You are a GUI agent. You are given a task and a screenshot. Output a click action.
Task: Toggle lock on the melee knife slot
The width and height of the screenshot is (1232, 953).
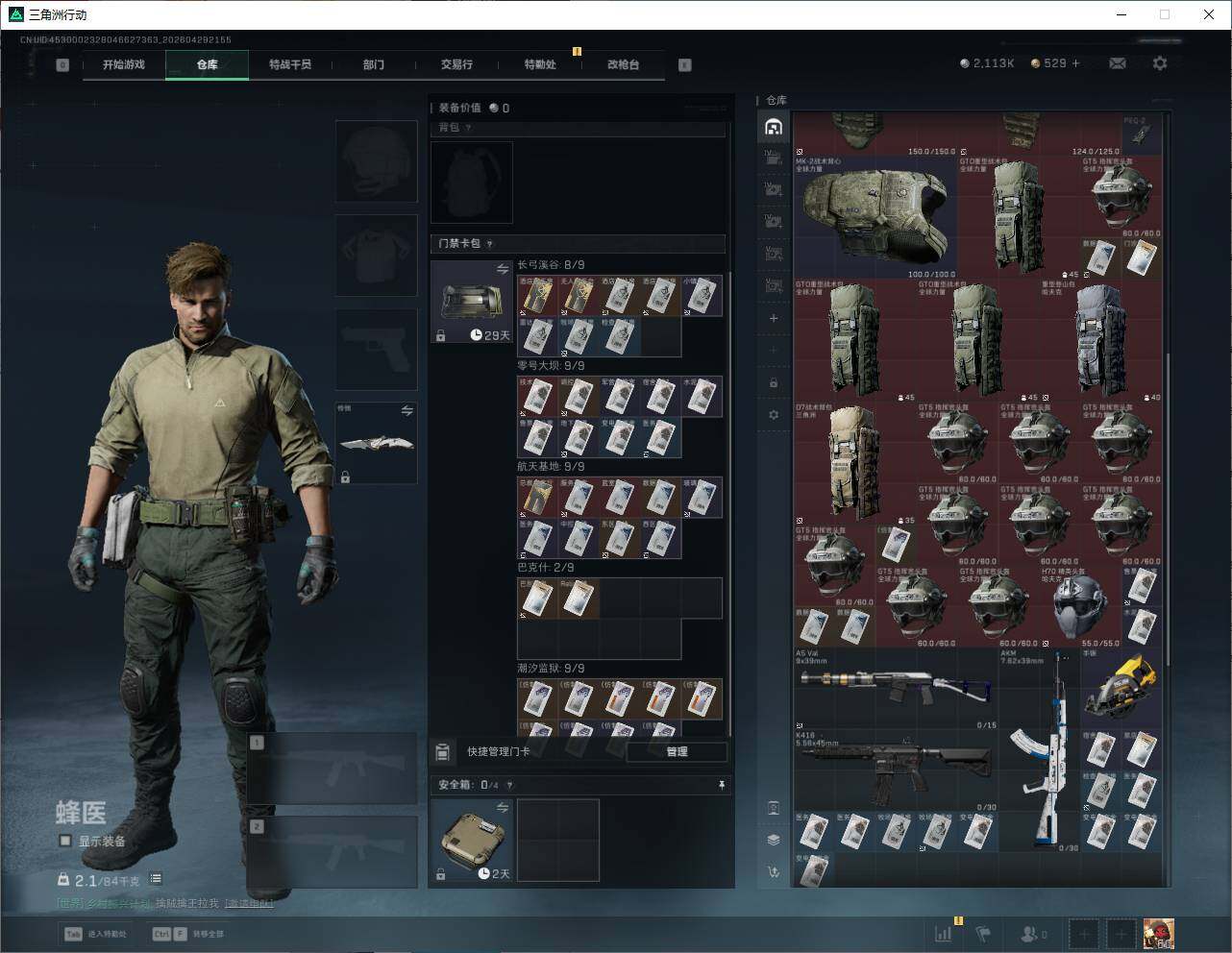tap(345, 476)
